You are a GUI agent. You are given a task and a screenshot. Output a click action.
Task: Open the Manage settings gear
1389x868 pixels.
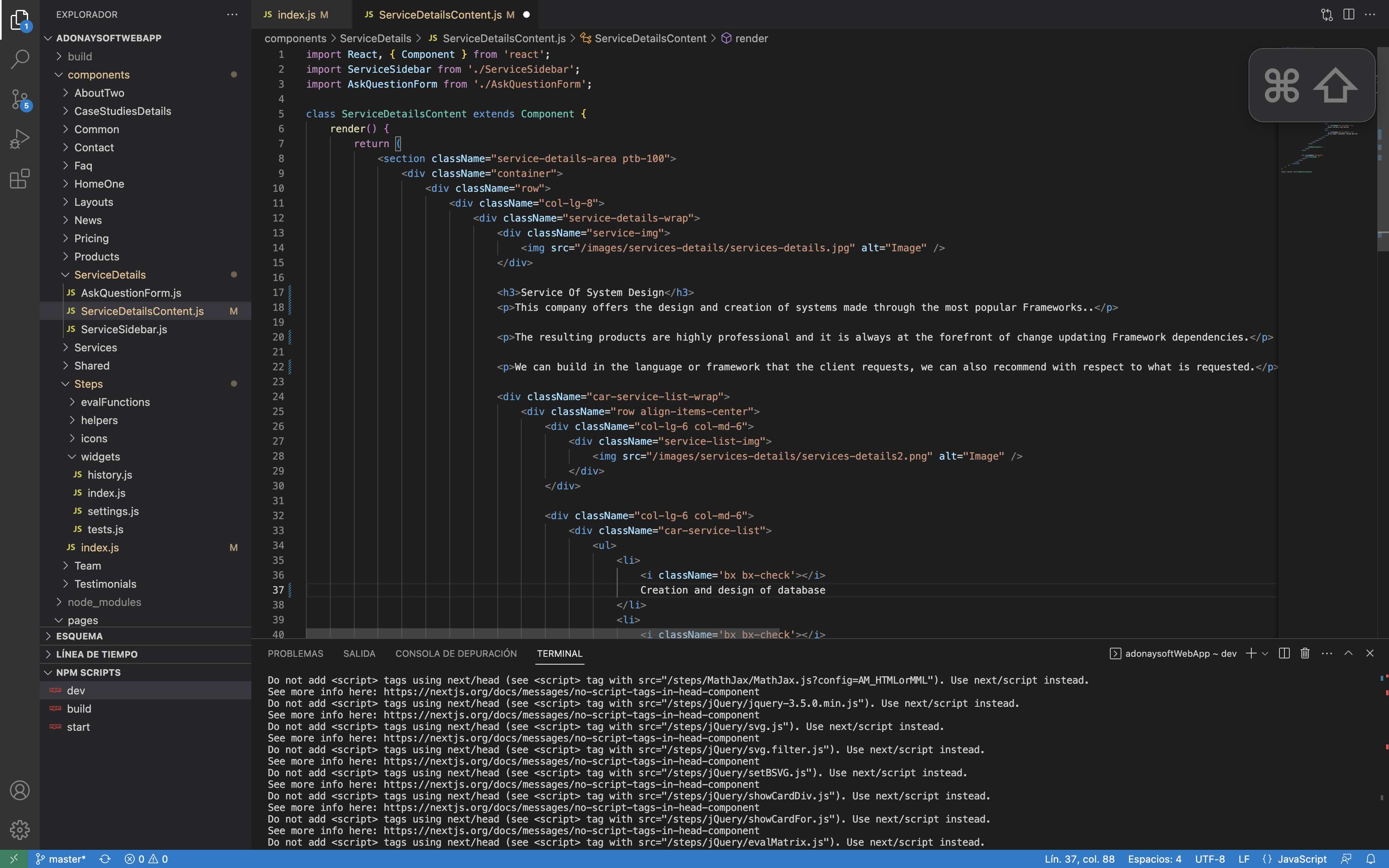point(19,830)
